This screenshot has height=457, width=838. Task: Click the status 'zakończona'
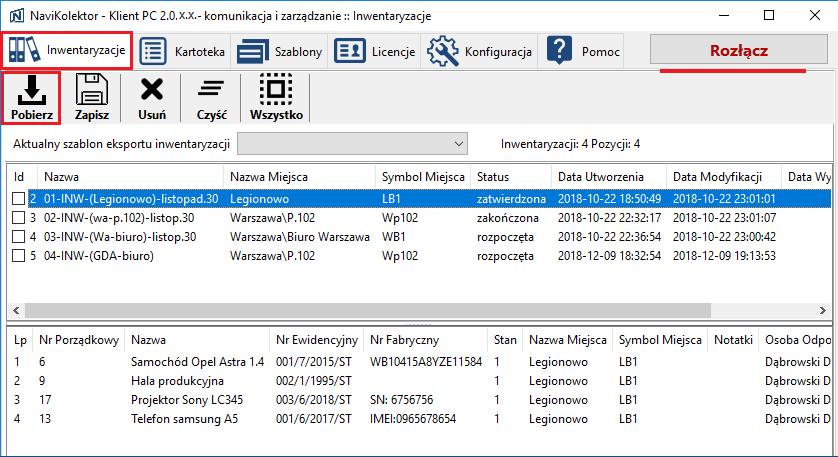507,218
